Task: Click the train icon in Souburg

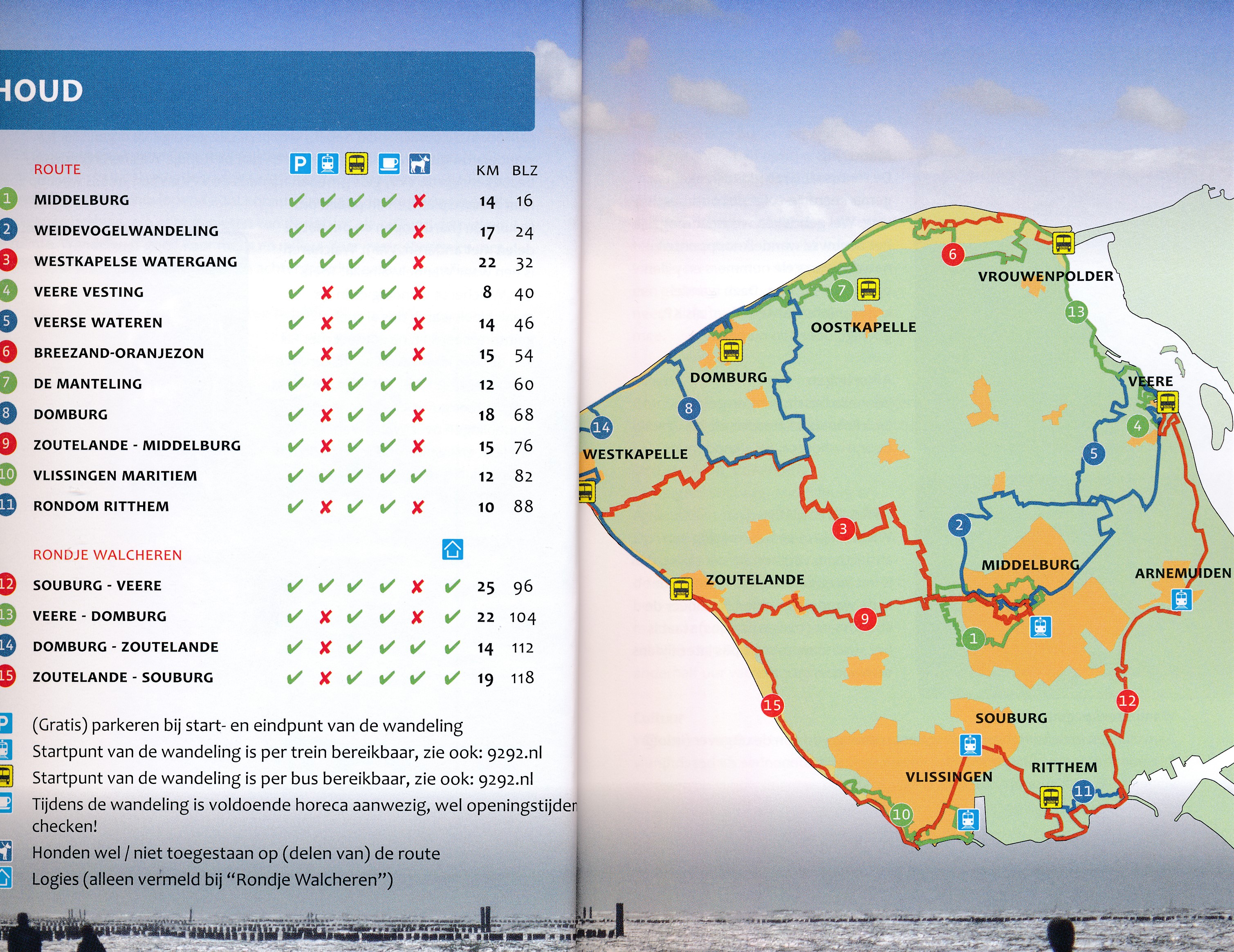Action: [x=970, y=745]
